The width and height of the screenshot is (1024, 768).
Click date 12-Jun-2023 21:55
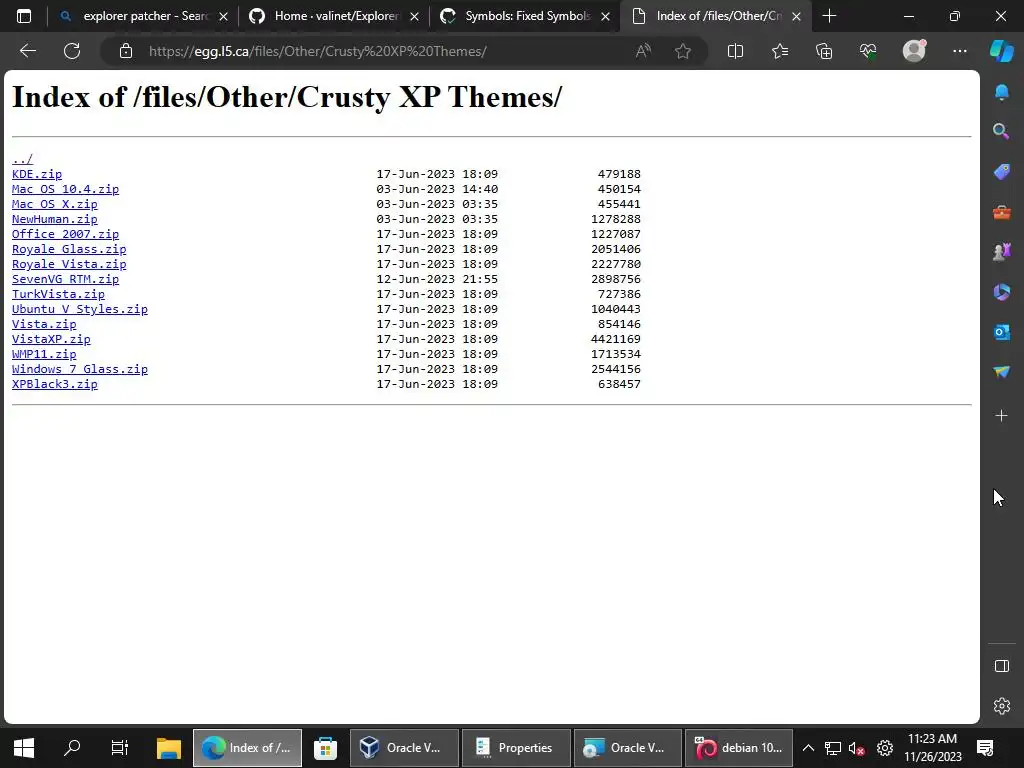tap(437, 279)
